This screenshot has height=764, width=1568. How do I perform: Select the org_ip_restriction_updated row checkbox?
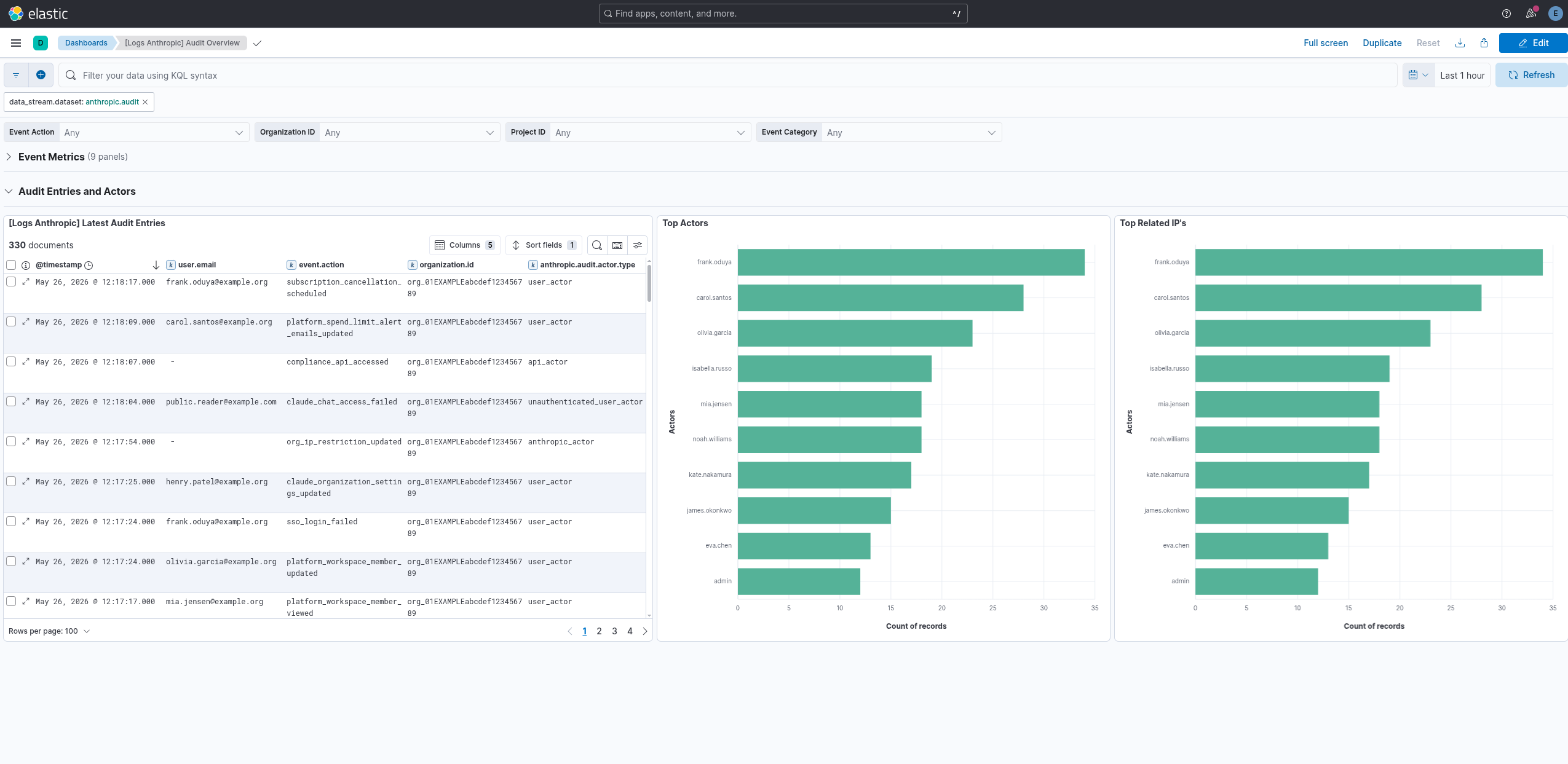pyautogui.click(x=11, y=441)
